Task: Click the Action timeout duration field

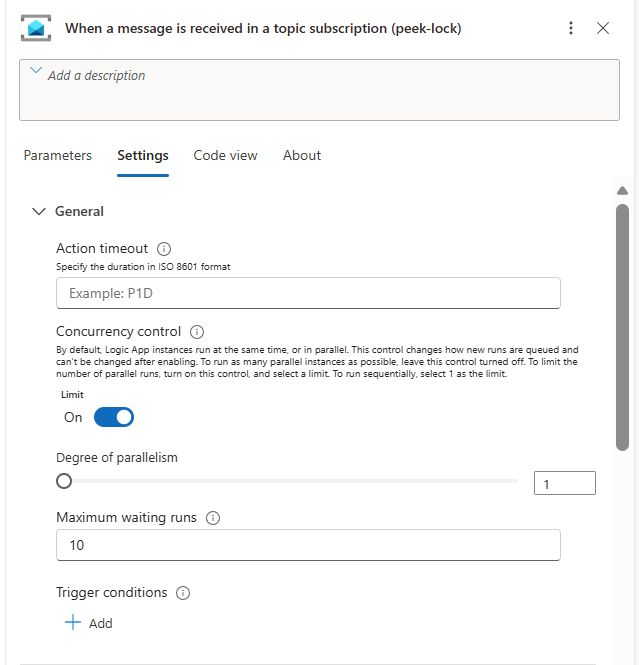Action: coord(308,293)
